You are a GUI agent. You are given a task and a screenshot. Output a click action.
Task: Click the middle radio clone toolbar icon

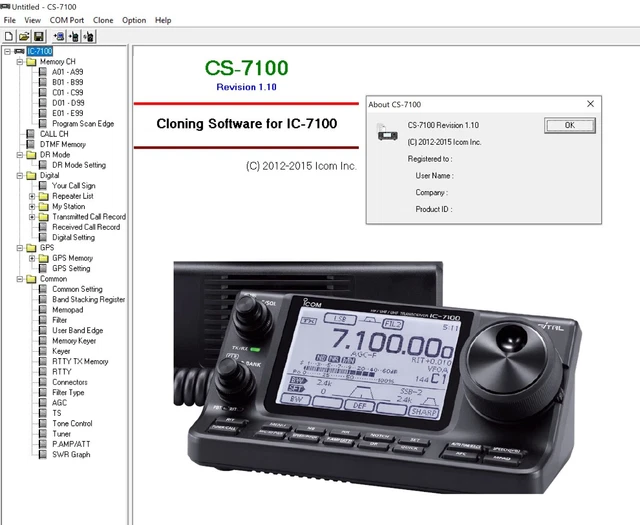click(x=74, y=36)
